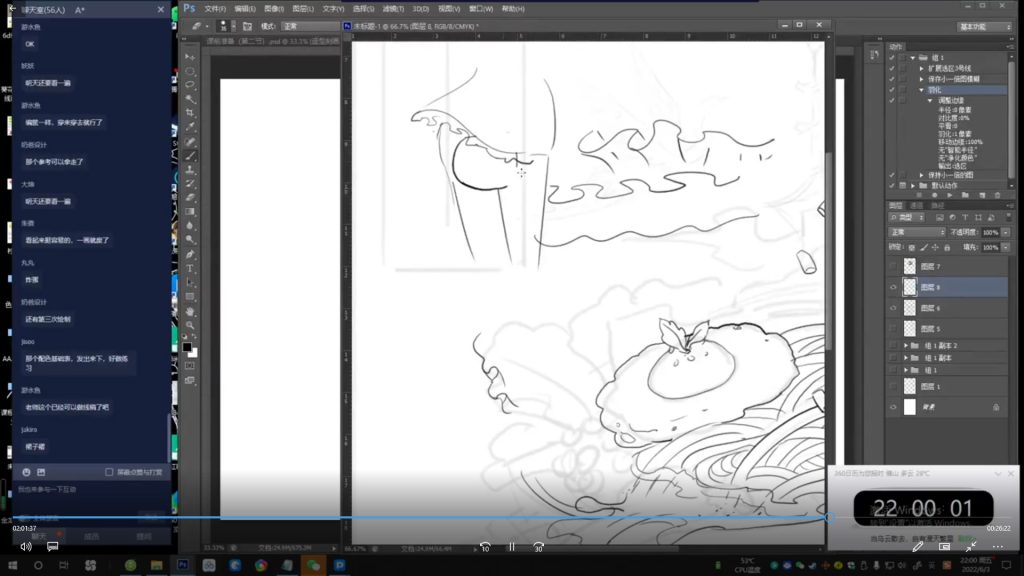Screen dimensions: 1024x576
Task: Select the Hand tool
Action: click(x=190, y=311)
